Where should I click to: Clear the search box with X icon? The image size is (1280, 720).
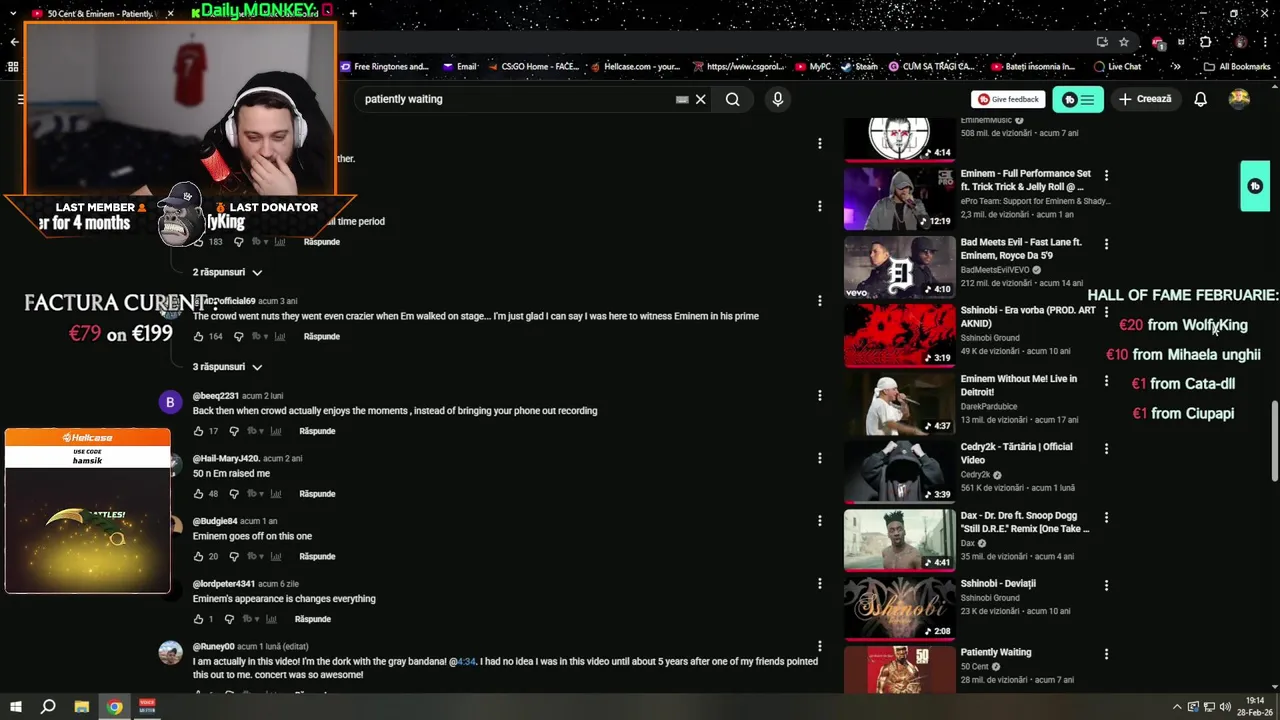tap(701, 99)
